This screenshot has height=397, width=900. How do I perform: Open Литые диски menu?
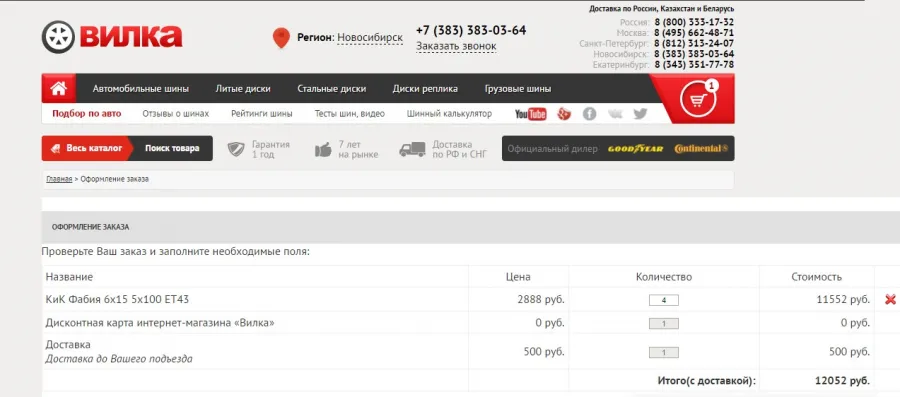pos(243,89)
